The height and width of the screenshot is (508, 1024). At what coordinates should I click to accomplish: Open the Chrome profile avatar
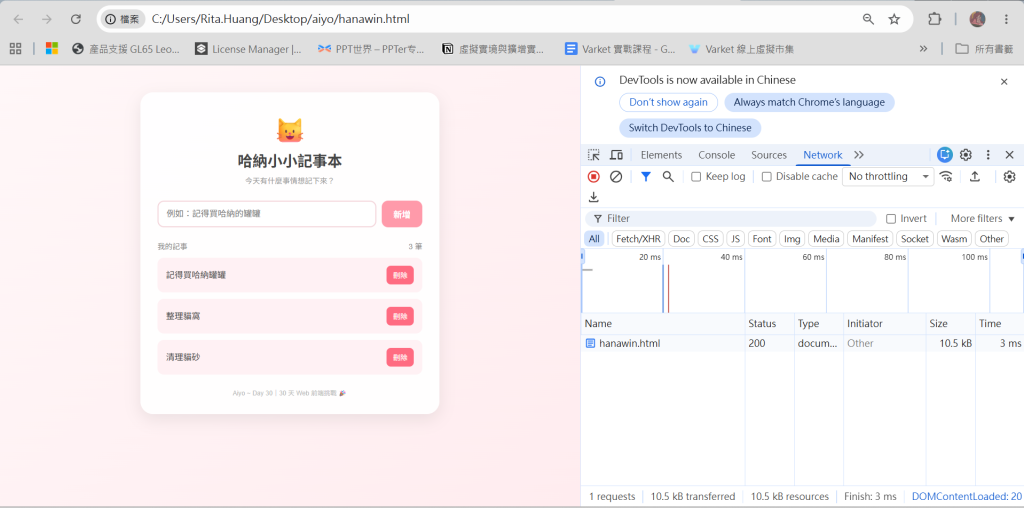click(x=977, y=19)
